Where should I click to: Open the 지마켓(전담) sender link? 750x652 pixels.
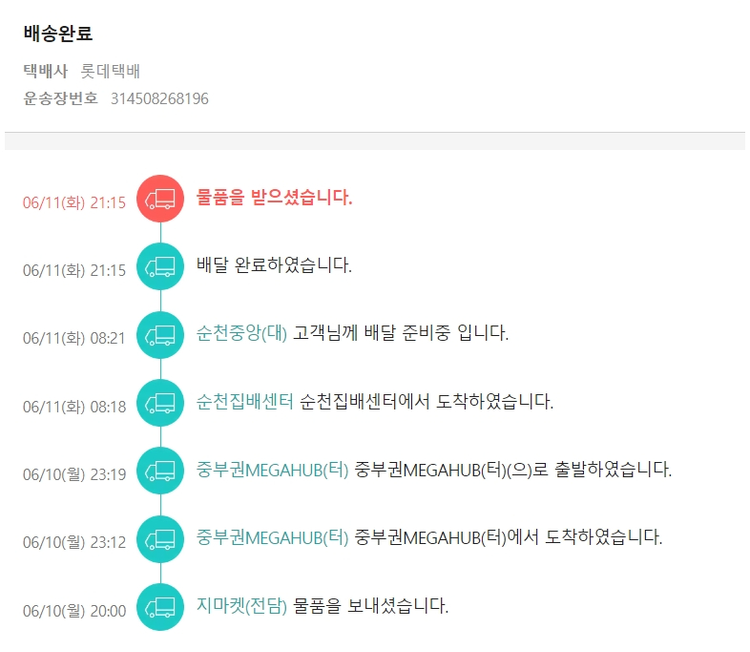(x=242, y=605)
